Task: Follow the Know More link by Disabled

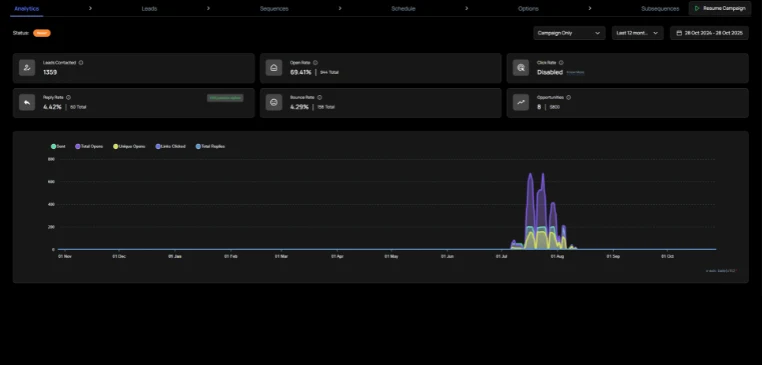Action: (x=575, y=72)
